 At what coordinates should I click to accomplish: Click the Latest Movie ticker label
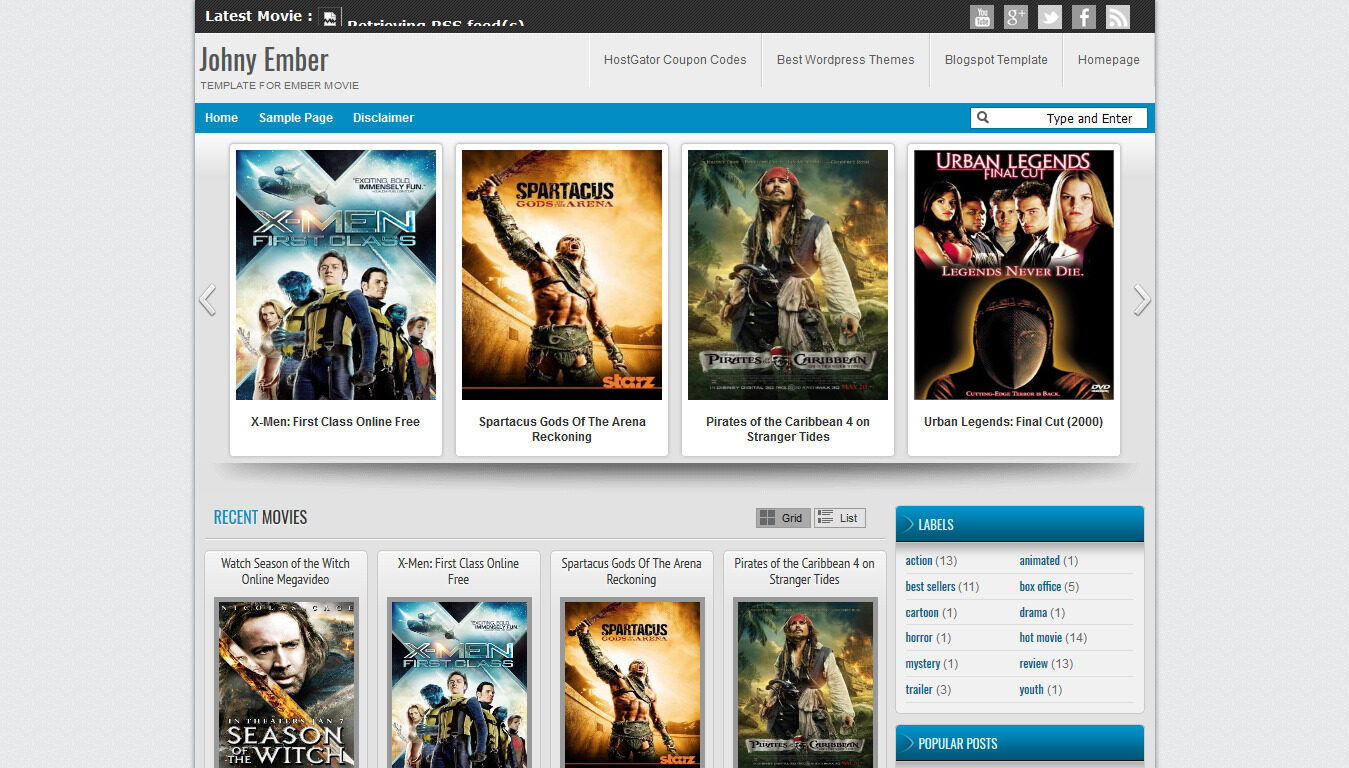(259, 16)
